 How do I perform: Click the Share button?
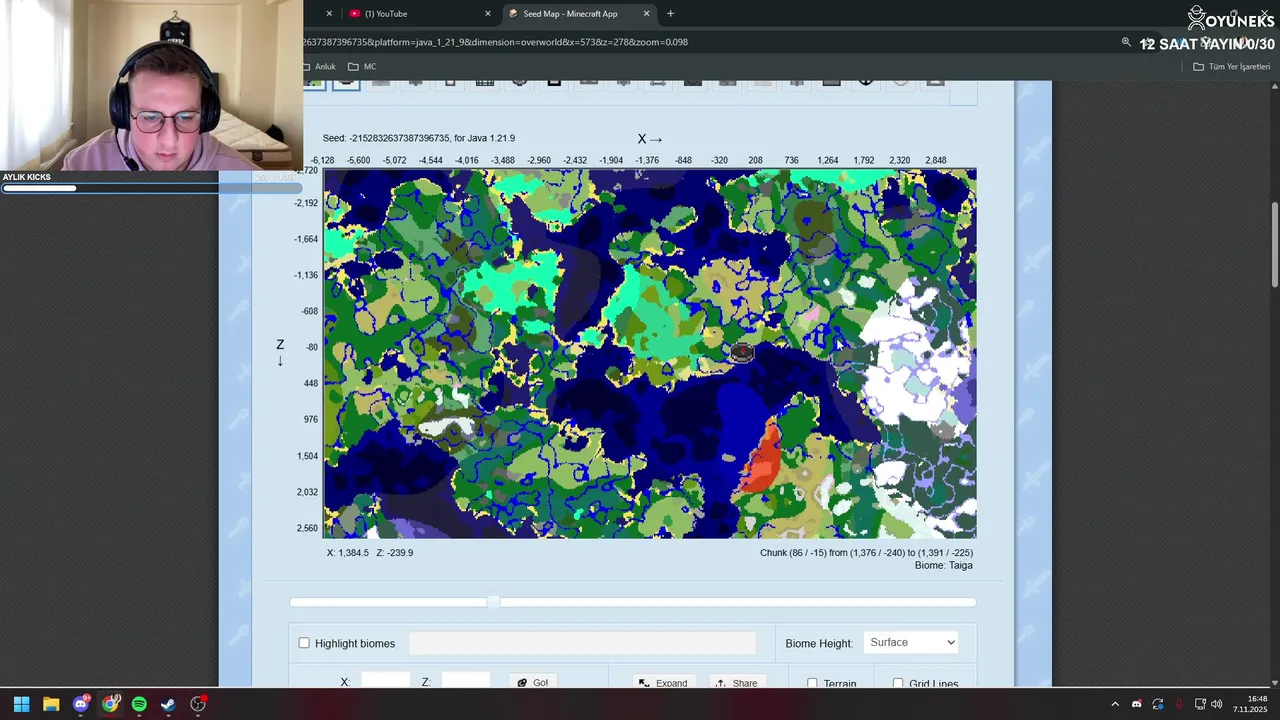tap(737, 683)
